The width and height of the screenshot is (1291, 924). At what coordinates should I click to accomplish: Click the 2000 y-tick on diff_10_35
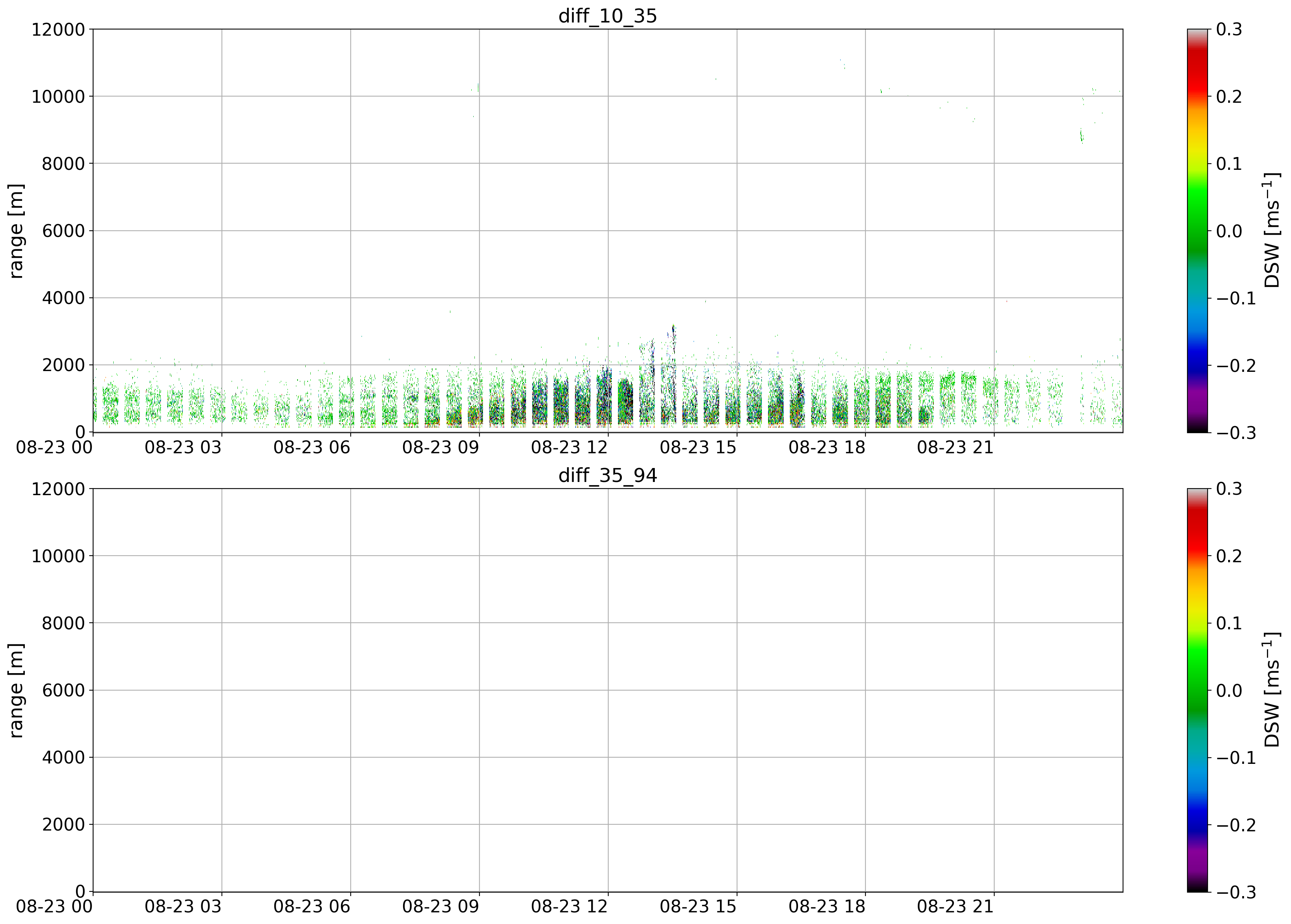[63, 365]
